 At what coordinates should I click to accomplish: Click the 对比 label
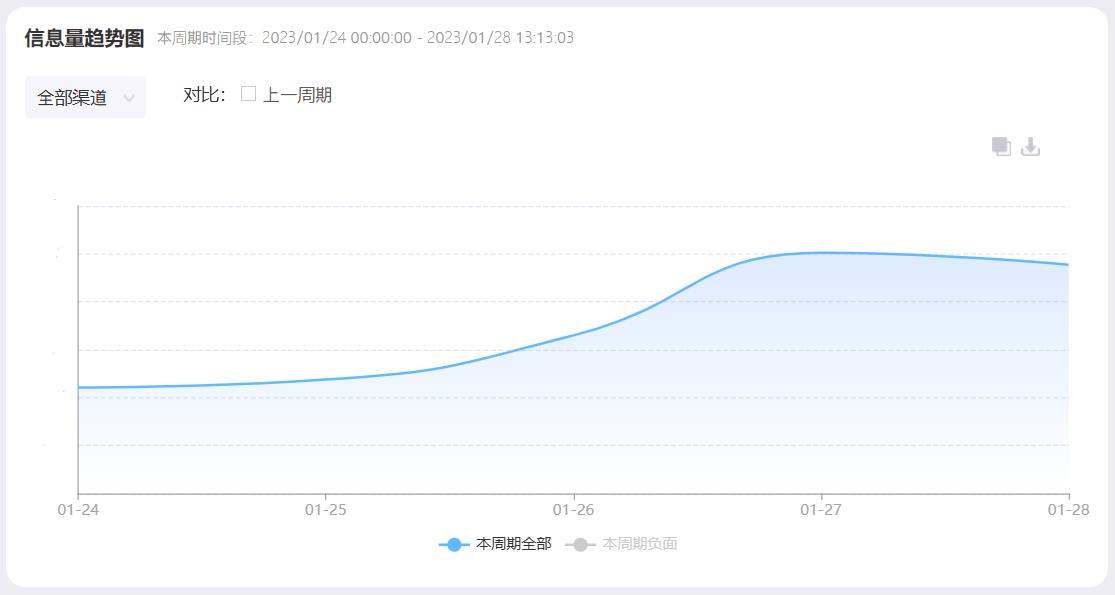pos(204,95)
